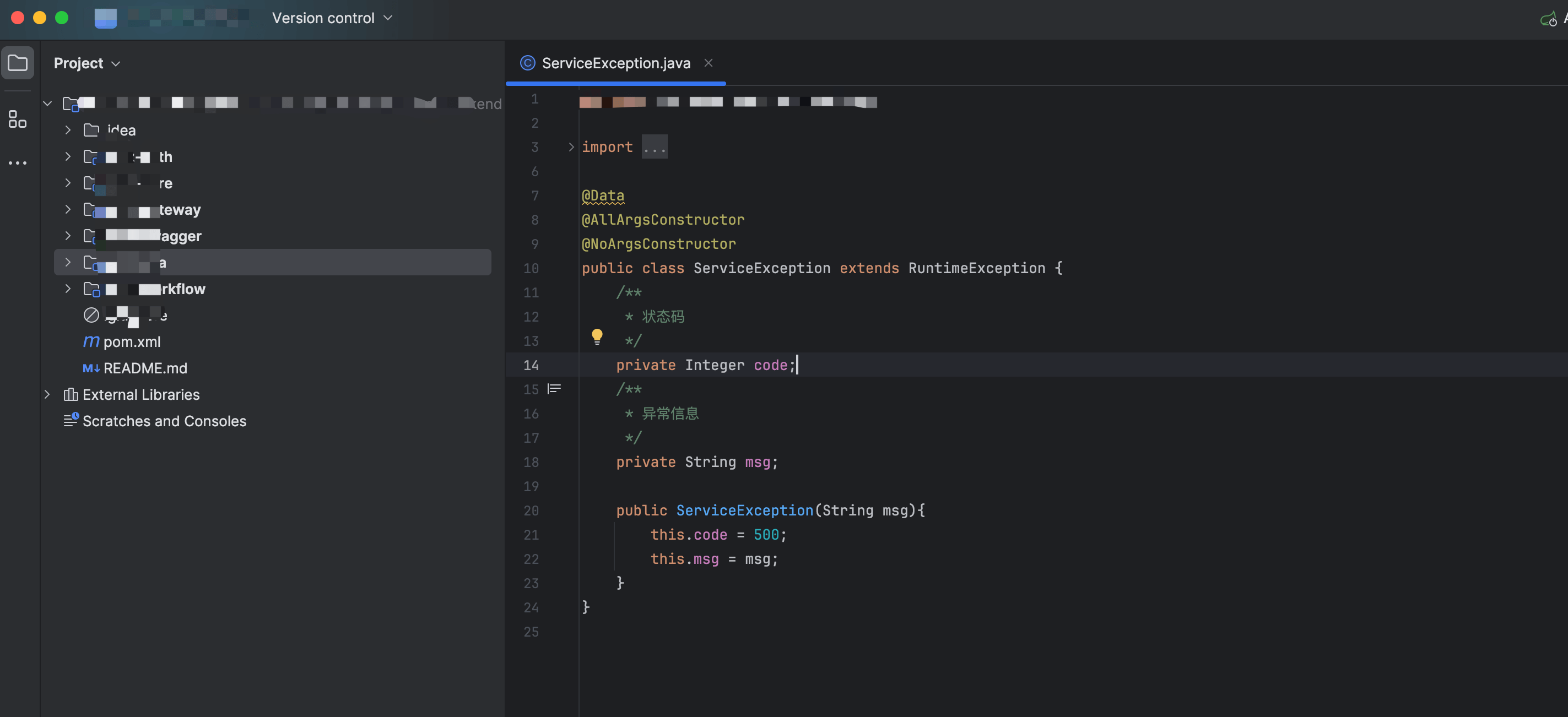Open More tool windows ellipsis
The height and width of the screenshot is (717, 1568).
point(18,163)
